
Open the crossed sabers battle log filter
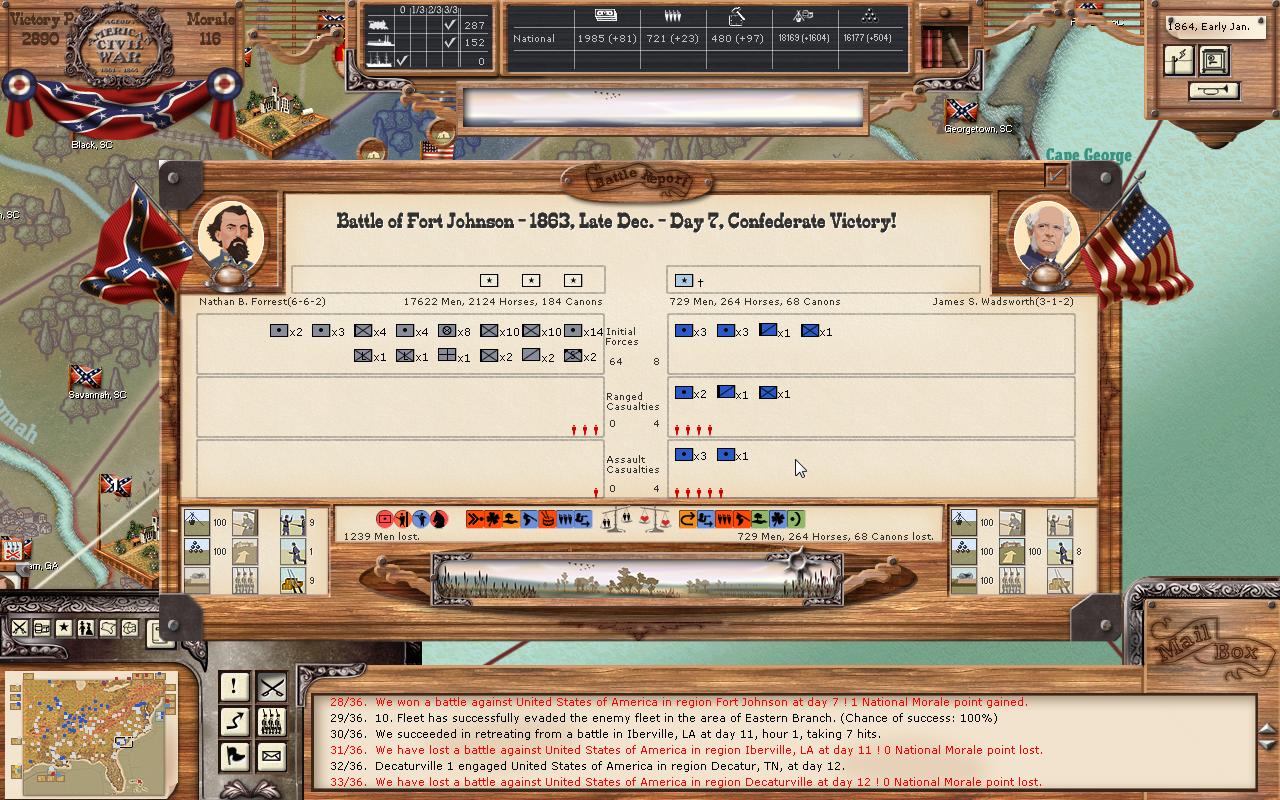271,686
